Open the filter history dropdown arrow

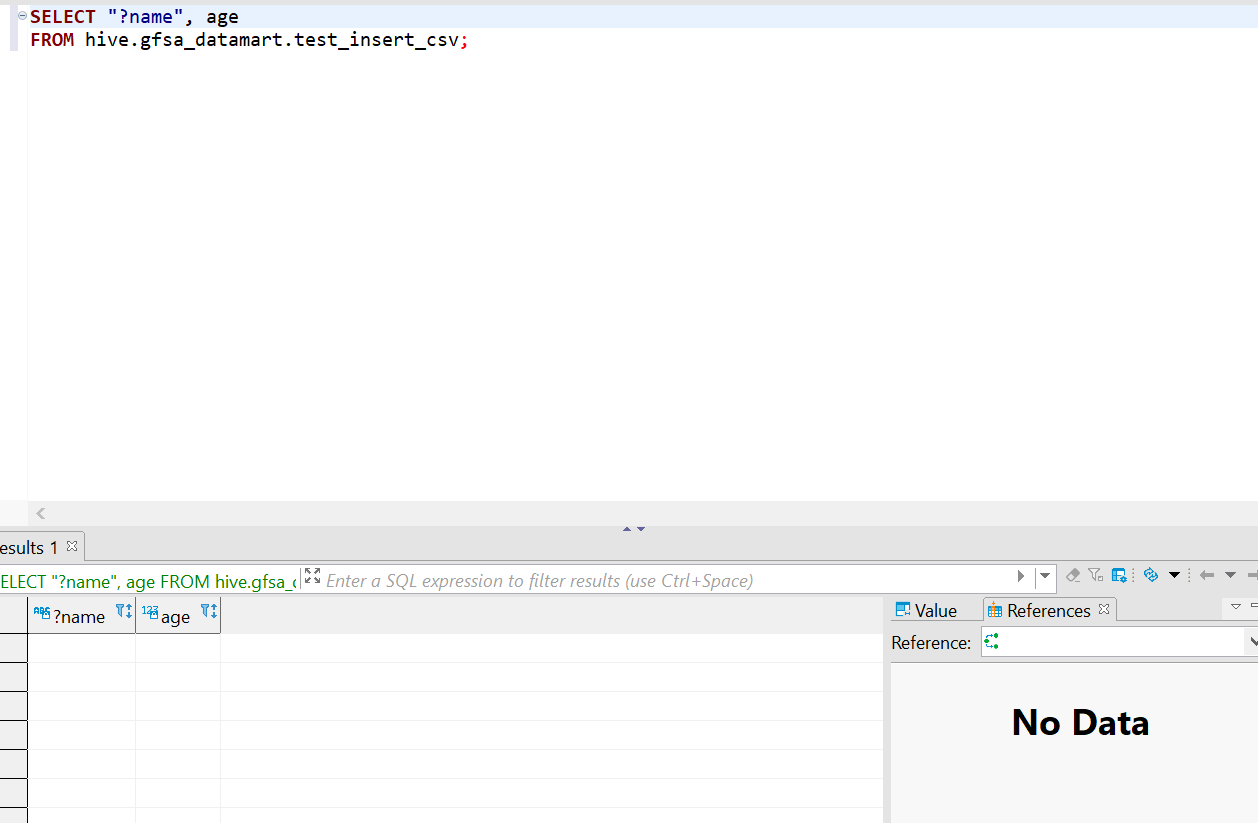(x=1044, y=575)
